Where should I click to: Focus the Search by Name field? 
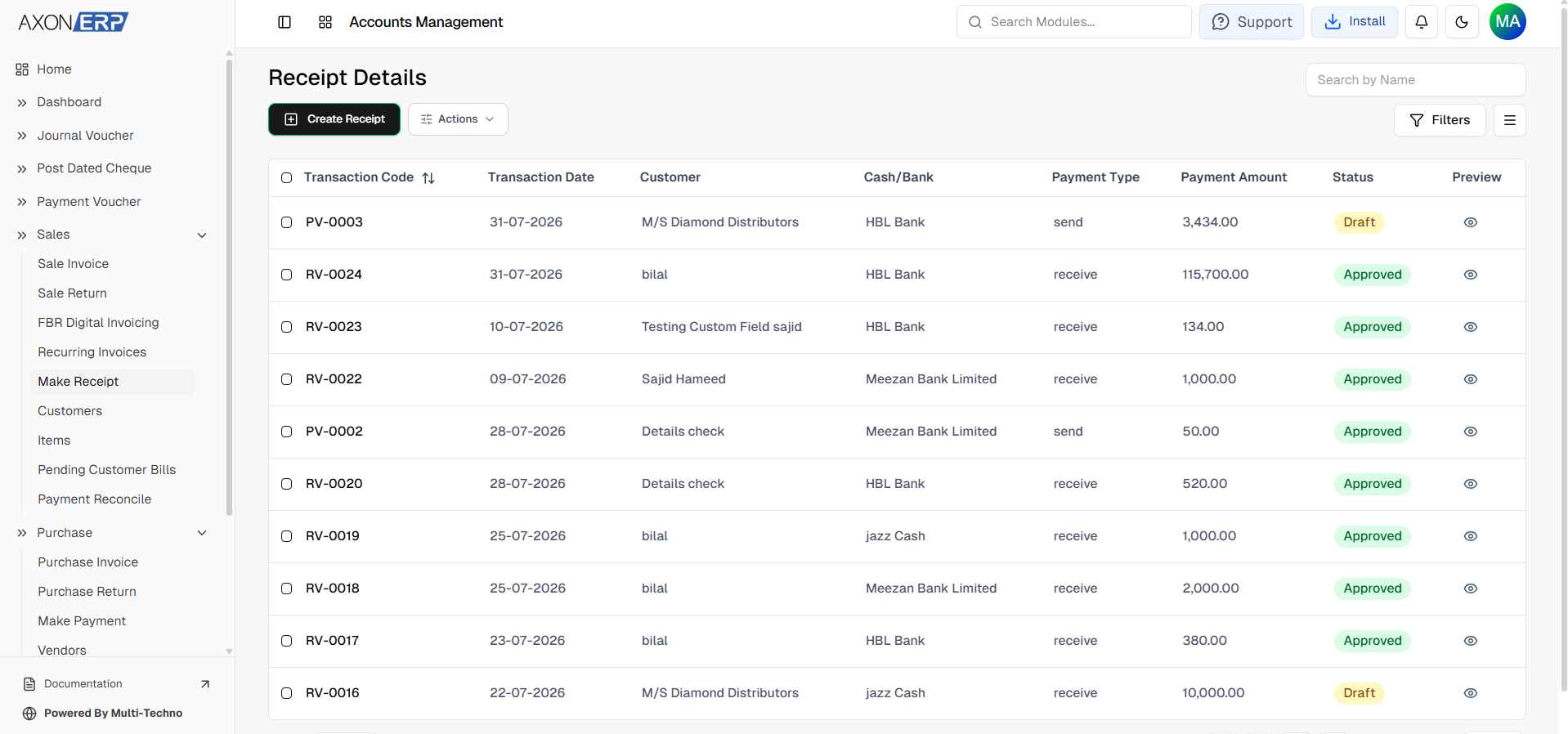[1416, 80]
